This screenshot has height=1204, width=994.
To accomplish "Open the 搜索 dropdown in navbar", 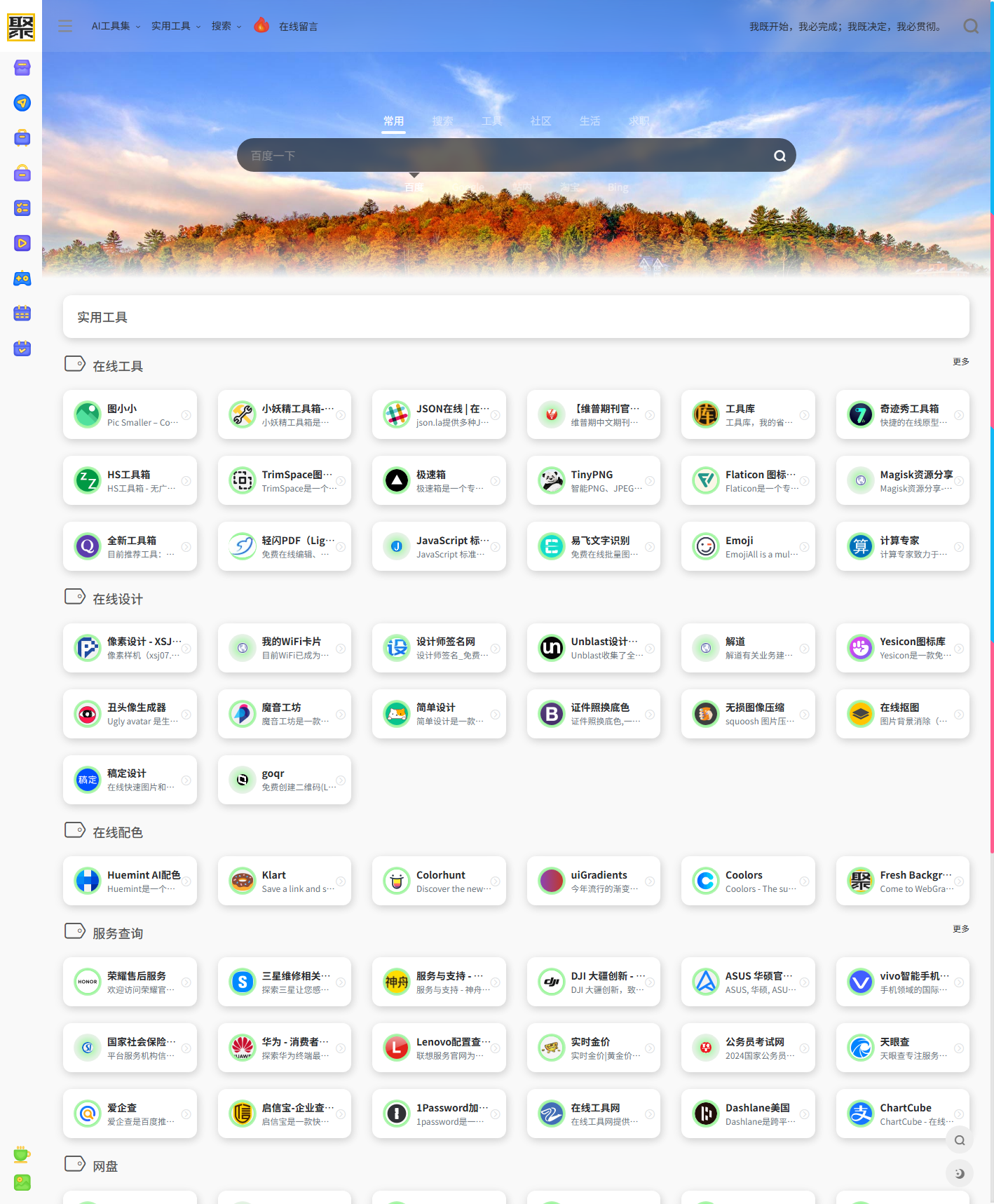I will point(226,27).
